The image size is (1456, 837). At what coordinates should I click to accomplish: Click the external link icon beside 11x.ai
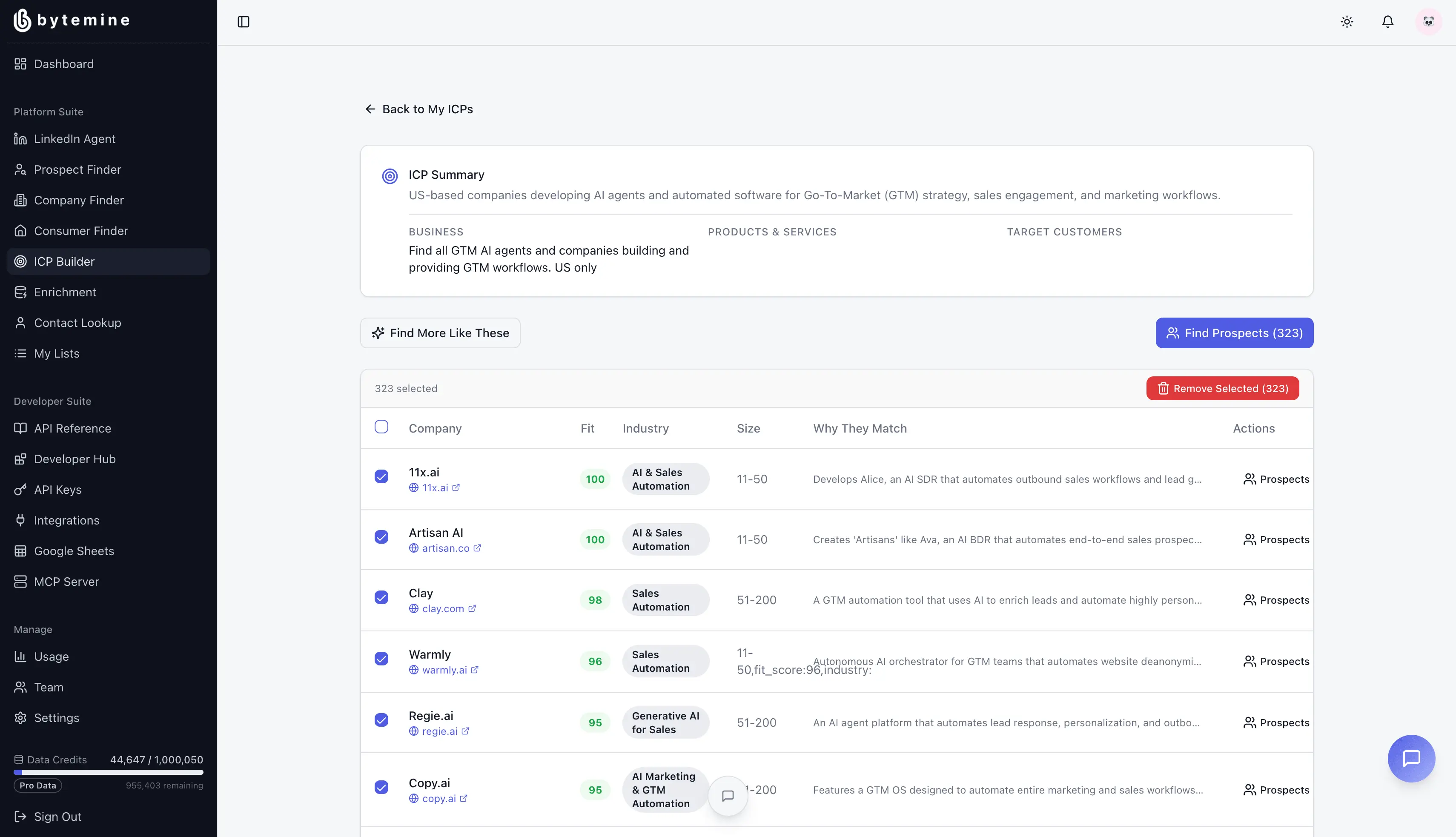[x=456, y=487]
